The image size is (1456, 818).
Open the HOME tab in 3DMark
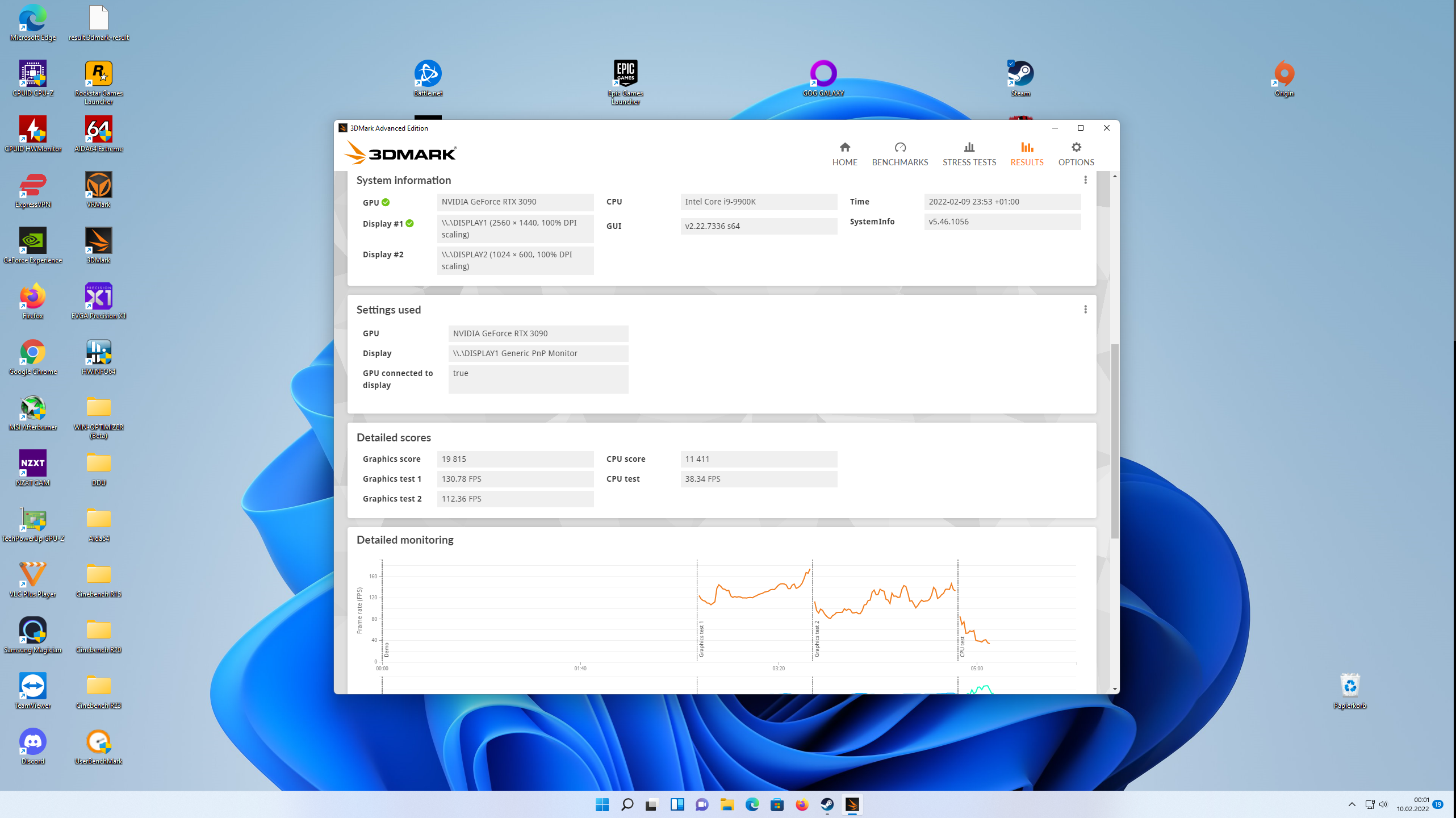pos(844,154)
